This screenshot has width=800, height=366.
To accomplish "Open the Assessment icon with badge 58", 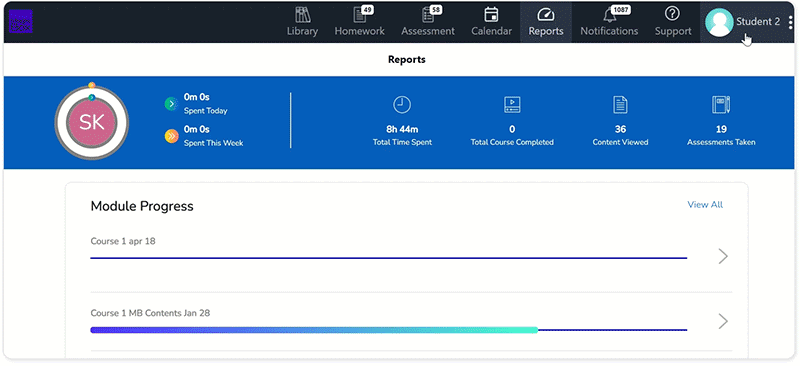I will click(x=428, y=15).
